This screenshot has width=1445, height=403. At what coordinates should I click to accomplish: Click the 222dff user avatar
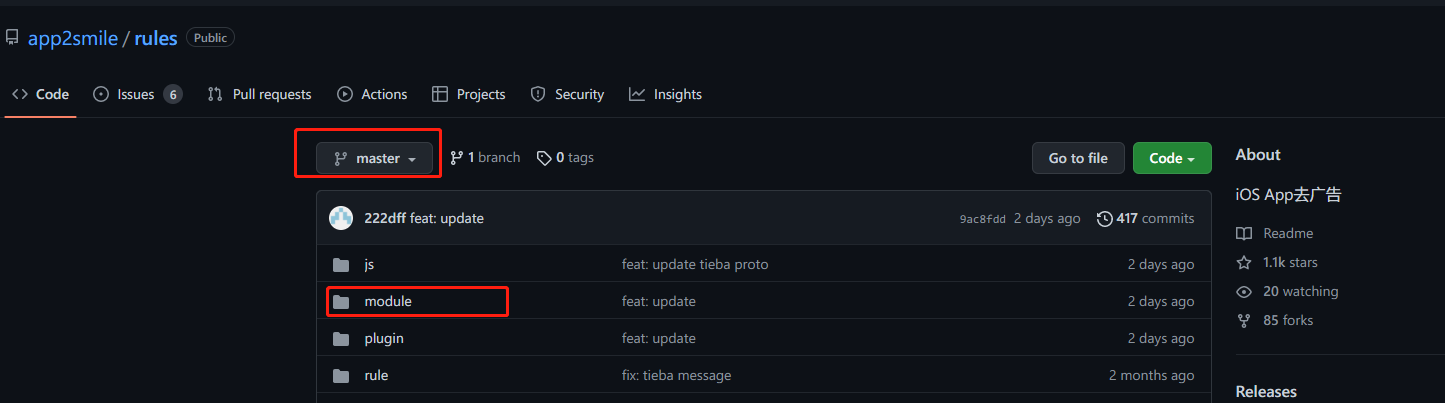point(341,218)
